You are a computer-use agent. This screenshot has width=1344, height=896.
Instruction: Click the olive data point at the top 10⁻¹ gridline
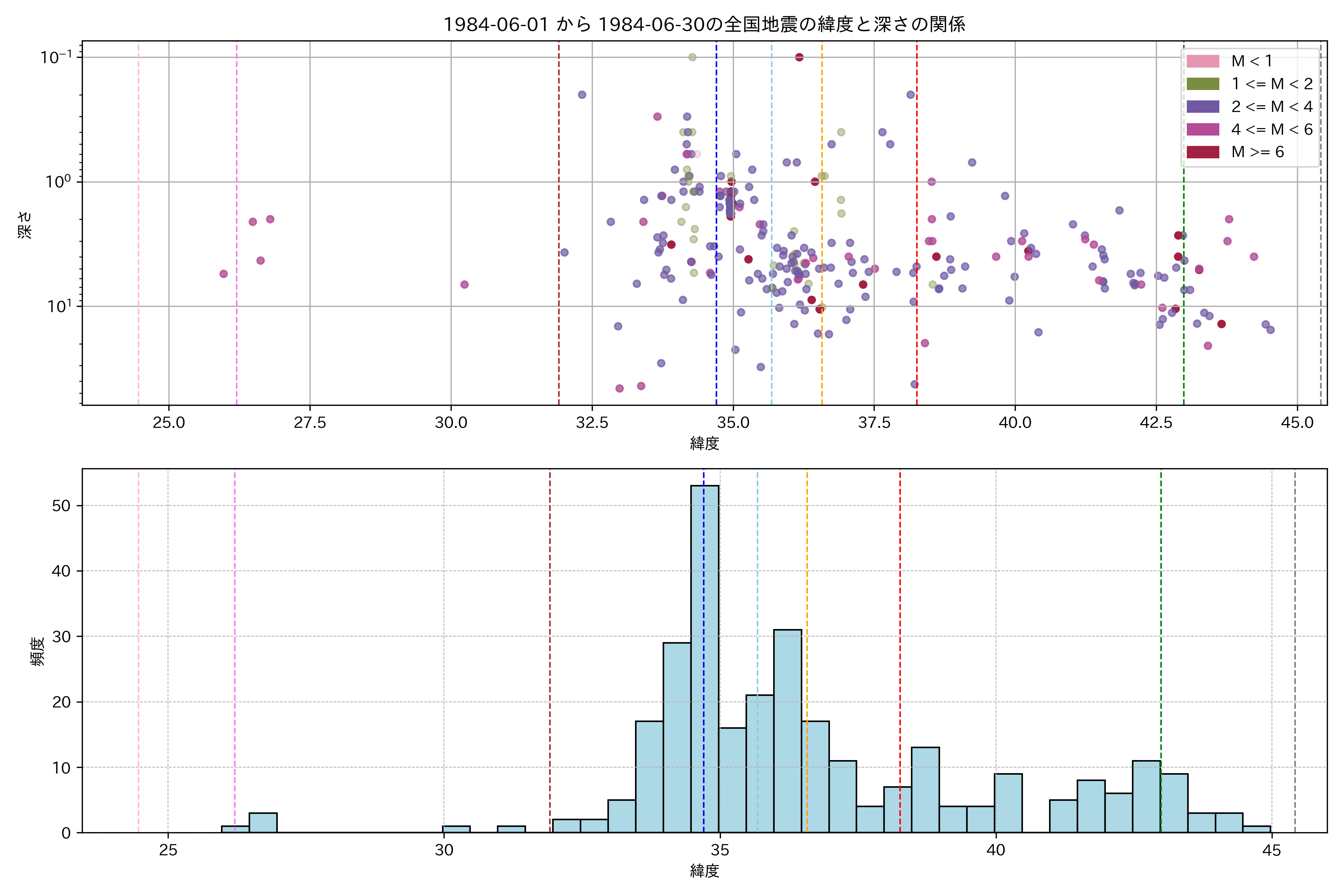tap(692, 57)
